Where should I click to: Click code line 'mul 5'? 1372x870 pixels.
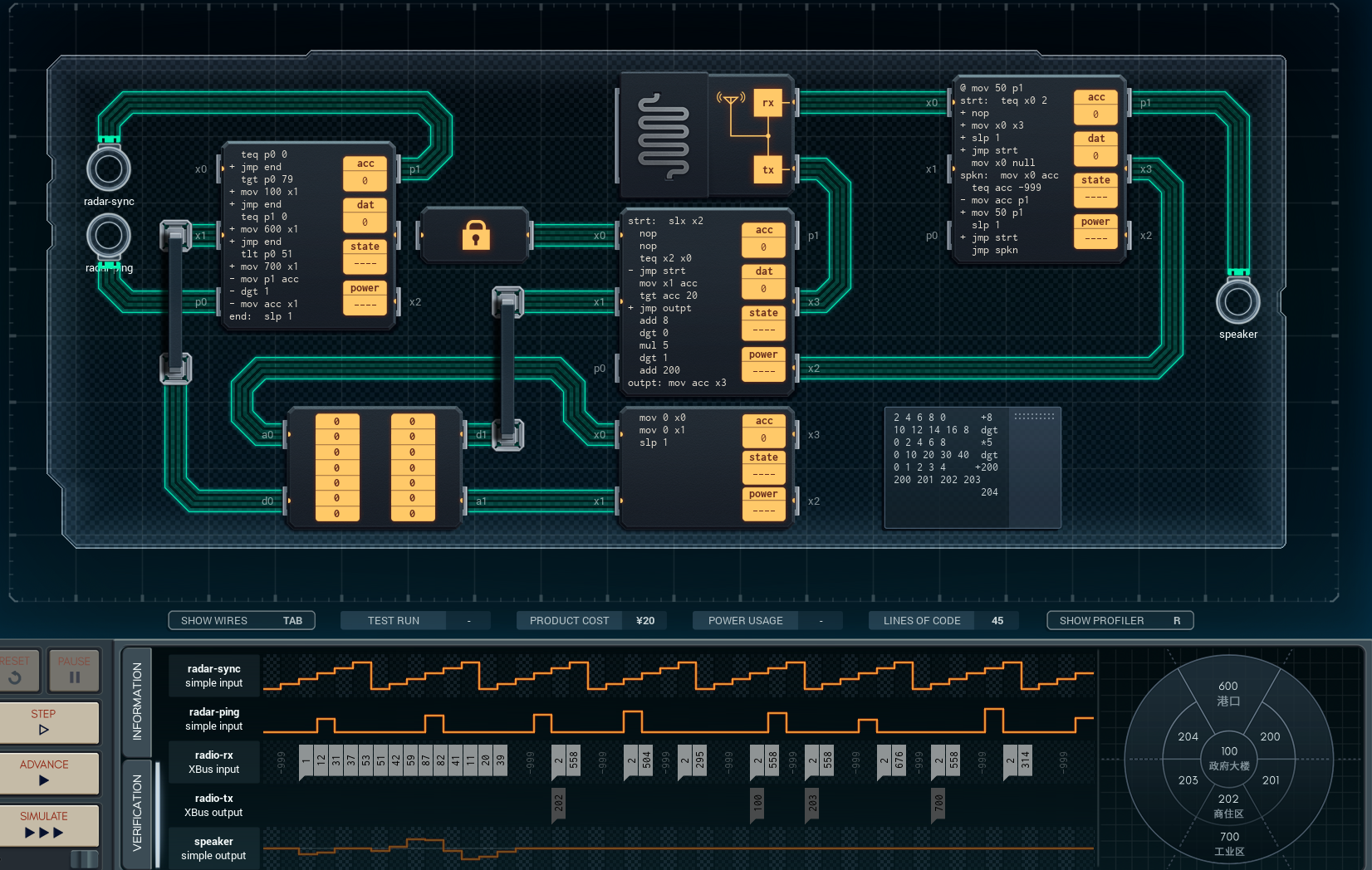tap(654, 345)
